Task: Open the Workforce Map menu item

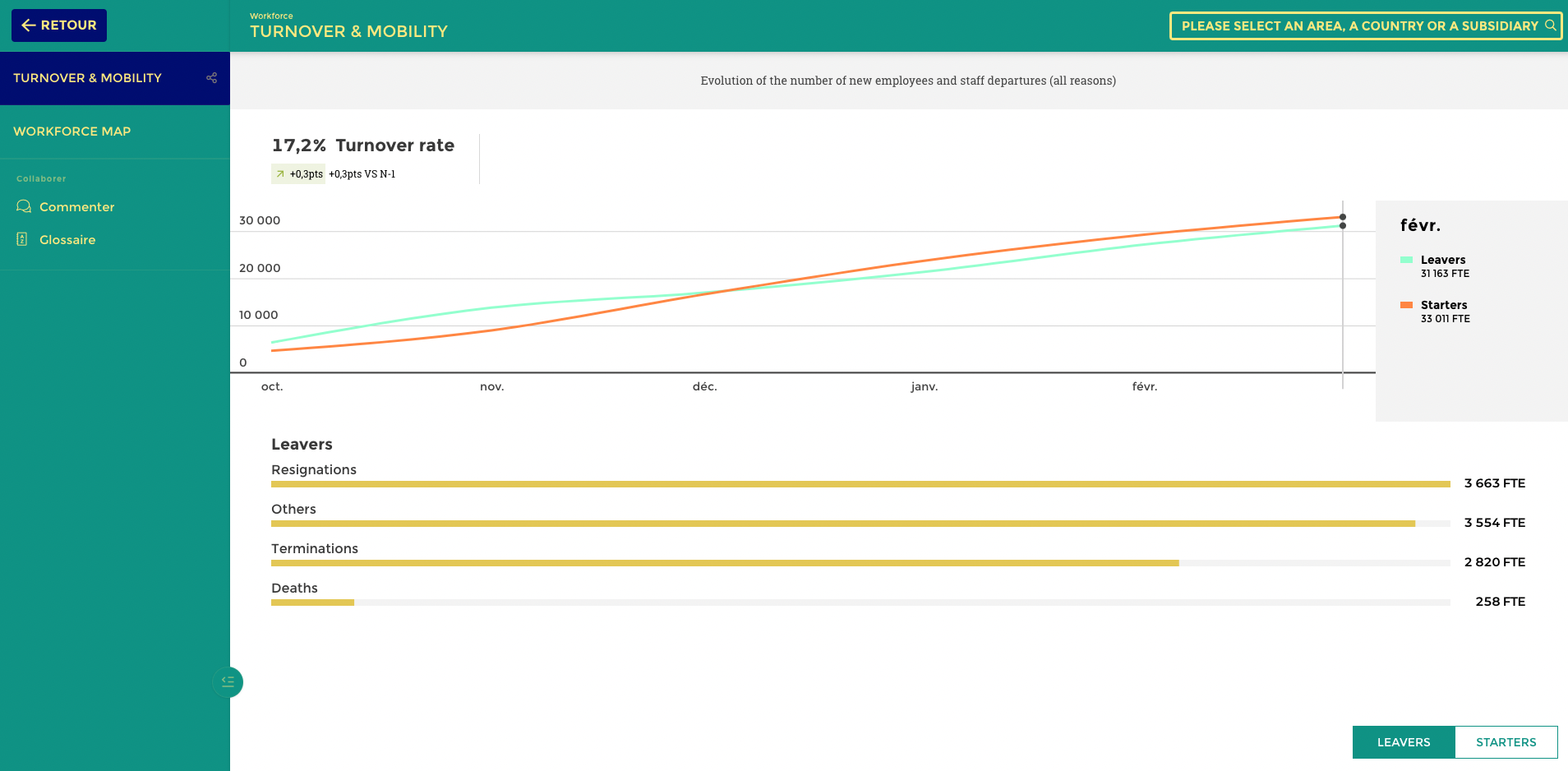Action: pyautogui.click(x=72, y=132)
